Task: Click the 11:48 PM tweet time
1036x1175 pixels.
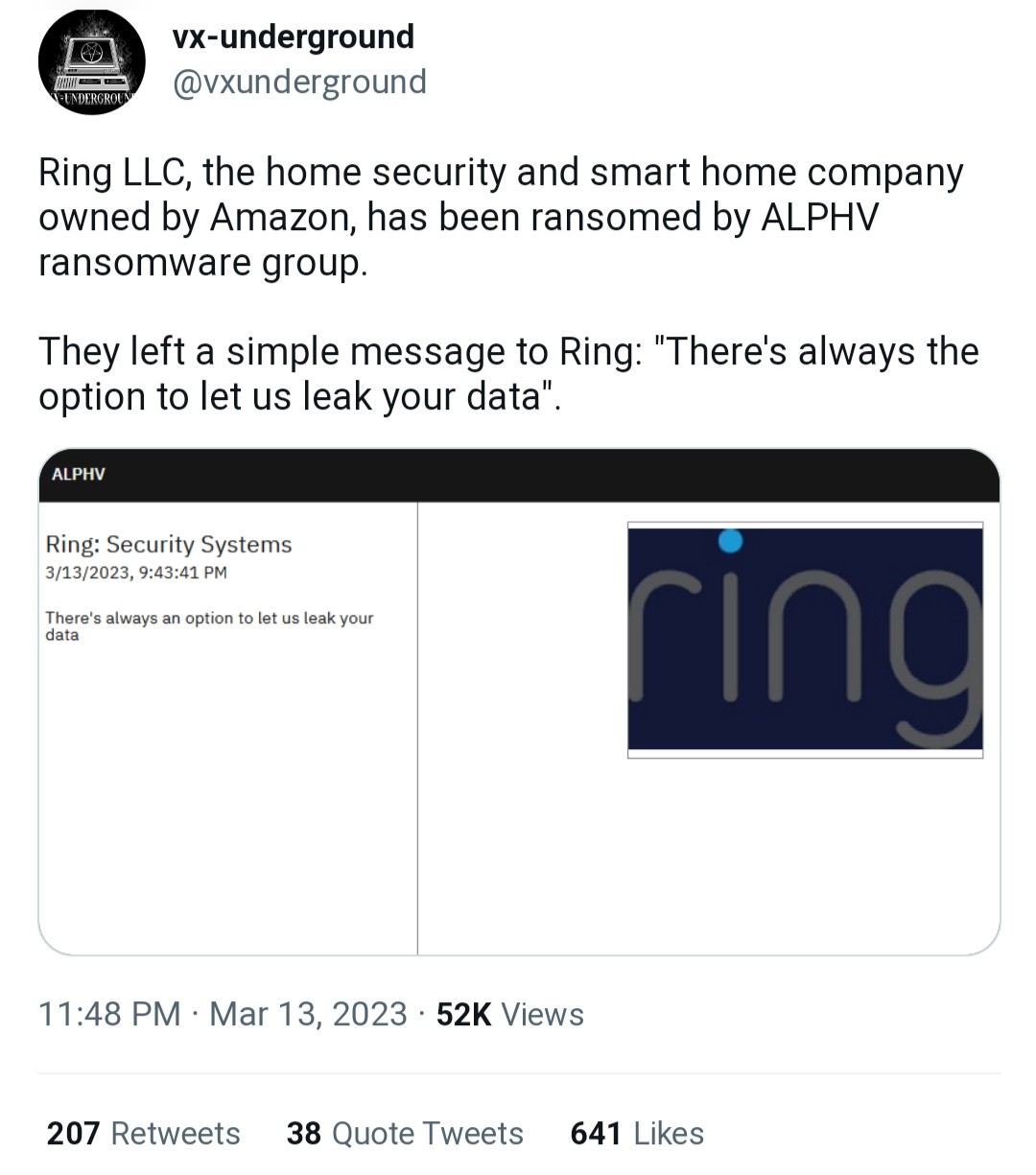Action: point(109,1014)
